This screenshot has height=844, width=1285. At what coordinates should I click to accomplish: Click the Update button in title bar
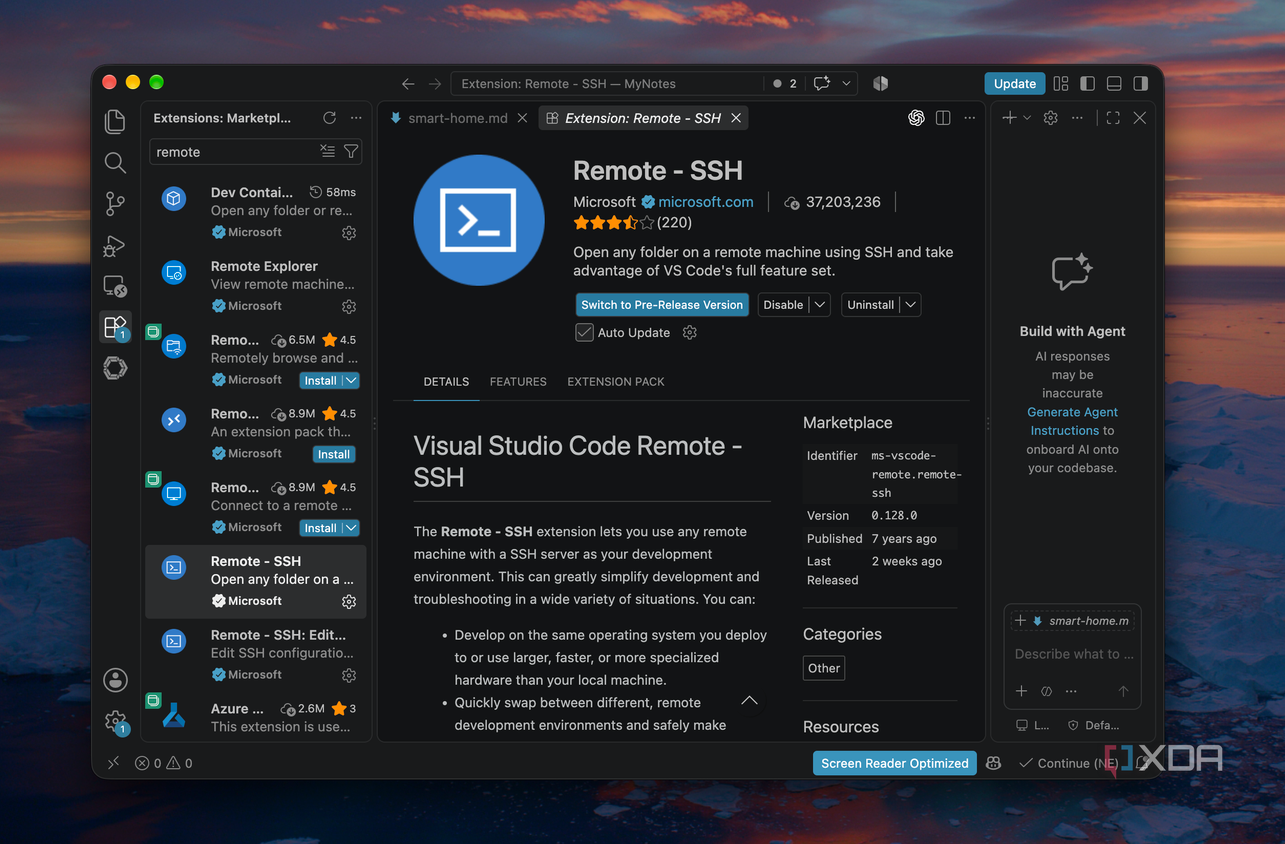(1015, 84)
